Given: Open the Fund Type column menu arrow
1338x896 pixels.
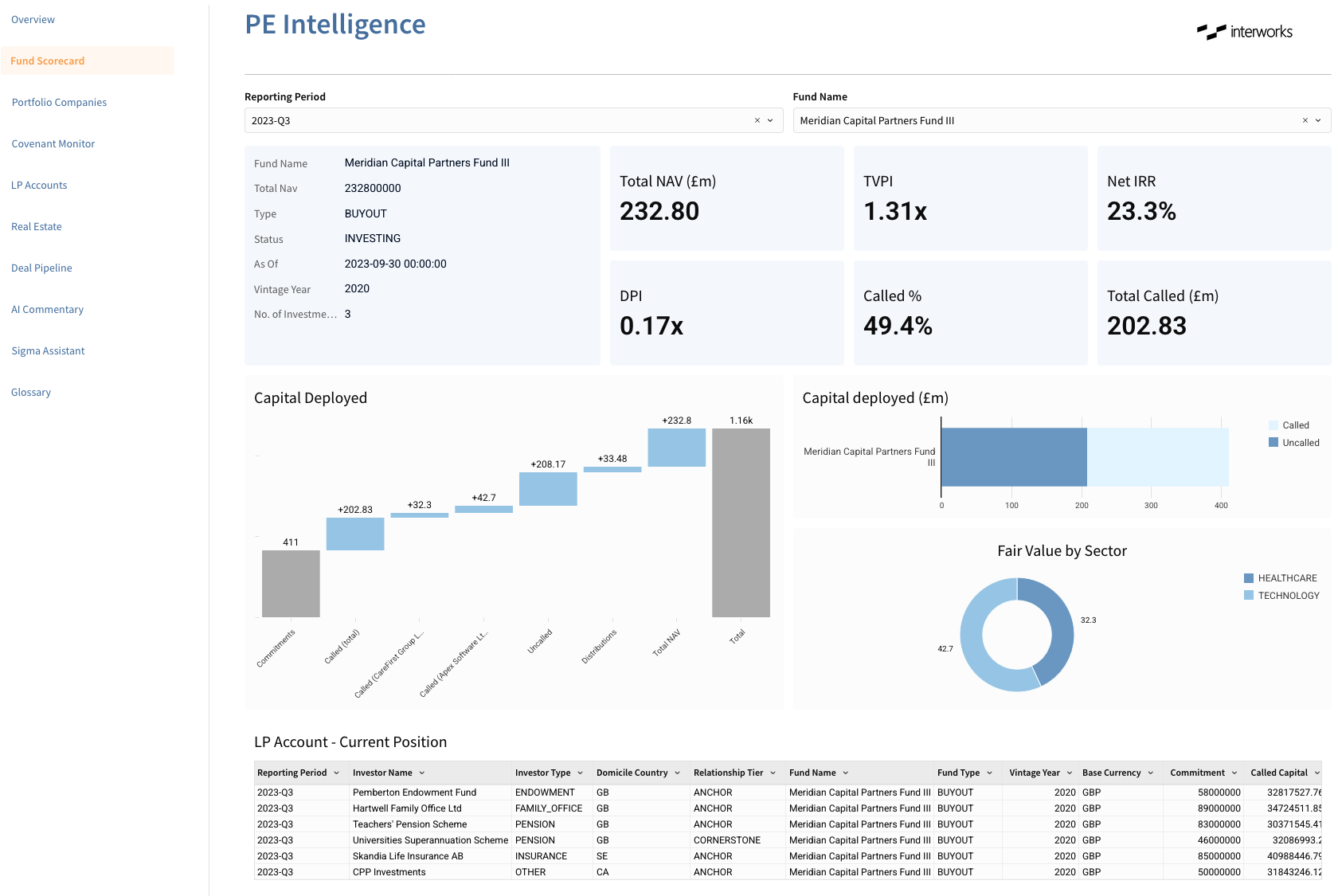Looking at the screenshot, I should [990, 773].
